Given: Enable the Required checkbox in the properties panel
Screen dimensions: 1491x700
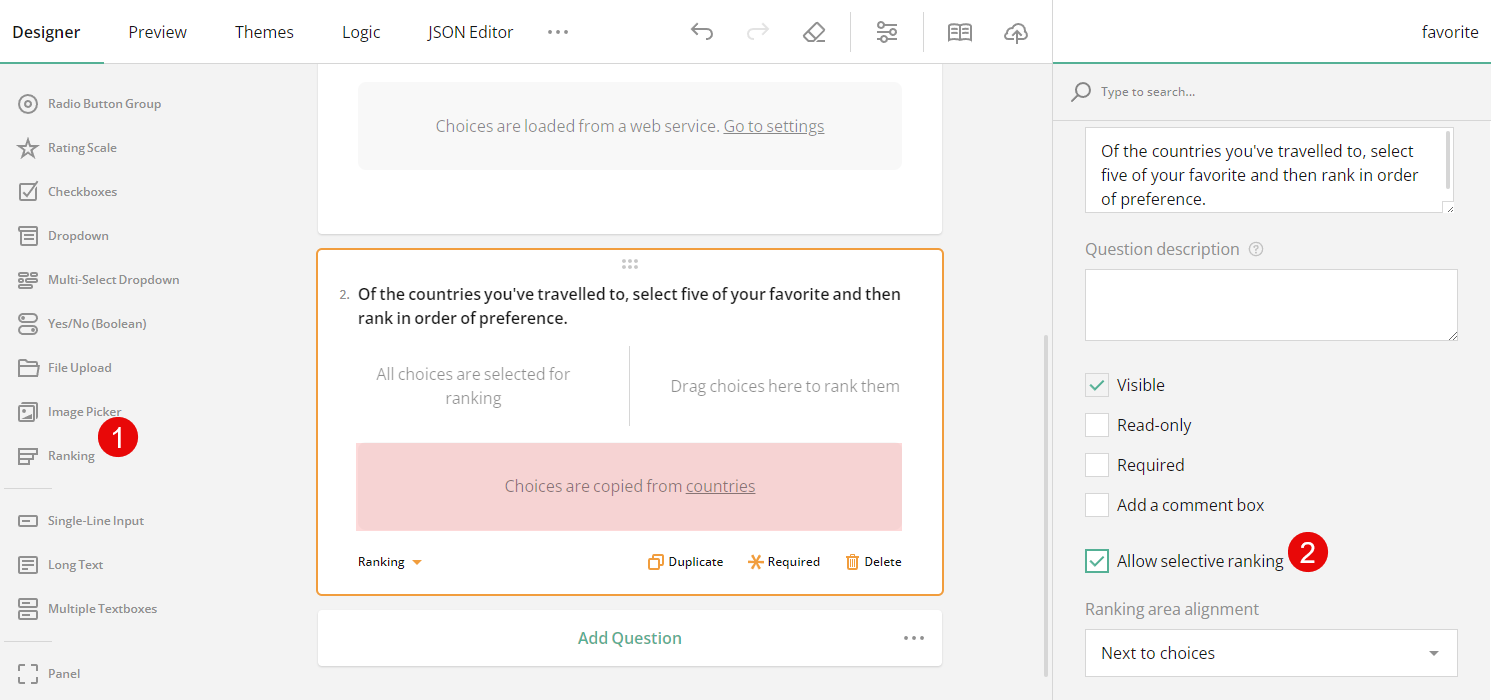Looking at the screenshot, I should (1096, 464).
